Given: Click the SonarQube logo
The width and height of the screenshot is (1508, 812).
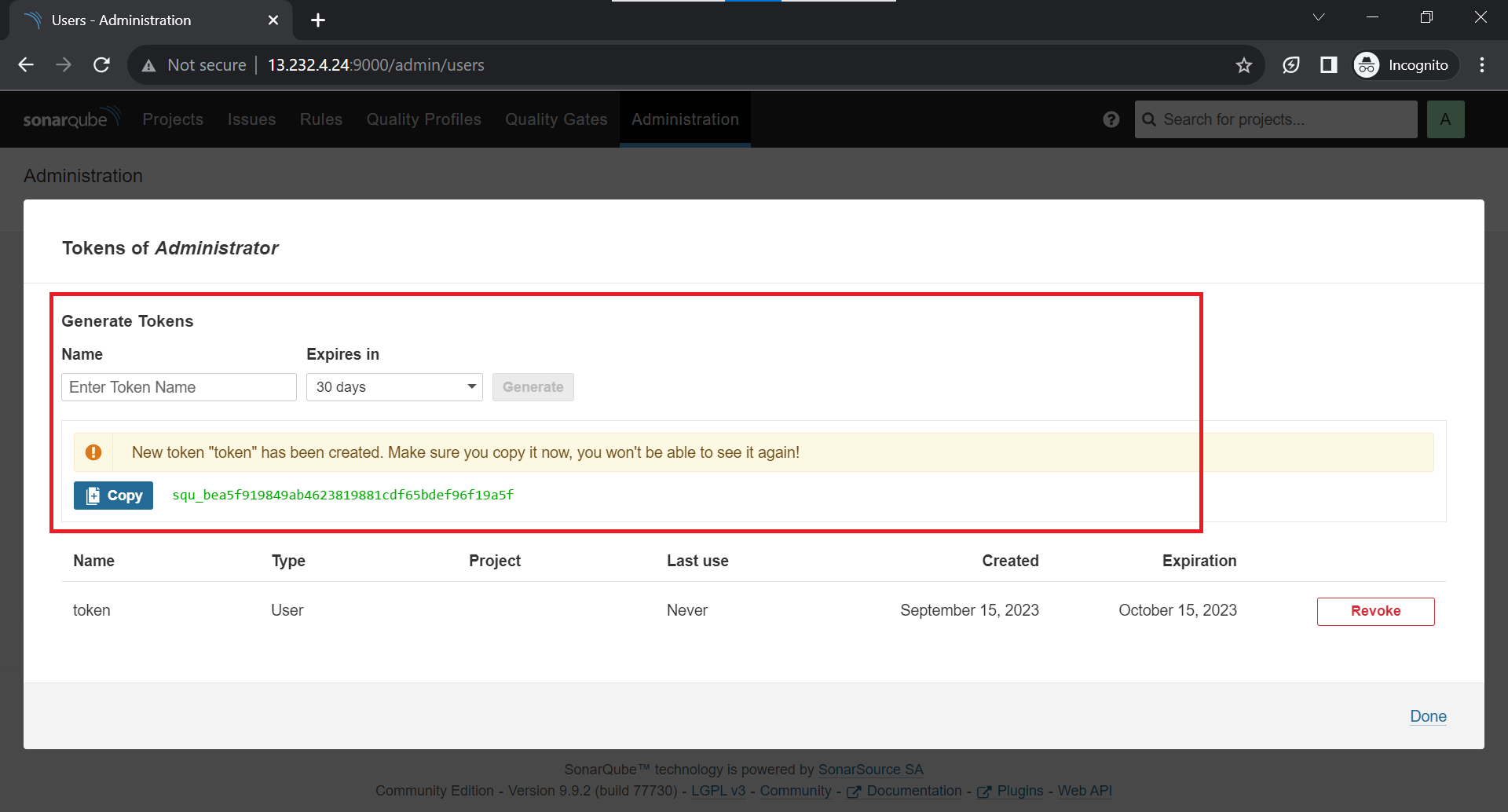Looking at the screenshot, I should coord(71,119).
